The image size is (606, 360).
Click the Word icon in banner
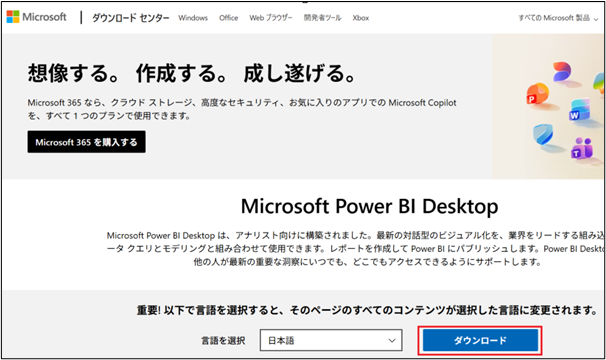(x=579, y=110)
